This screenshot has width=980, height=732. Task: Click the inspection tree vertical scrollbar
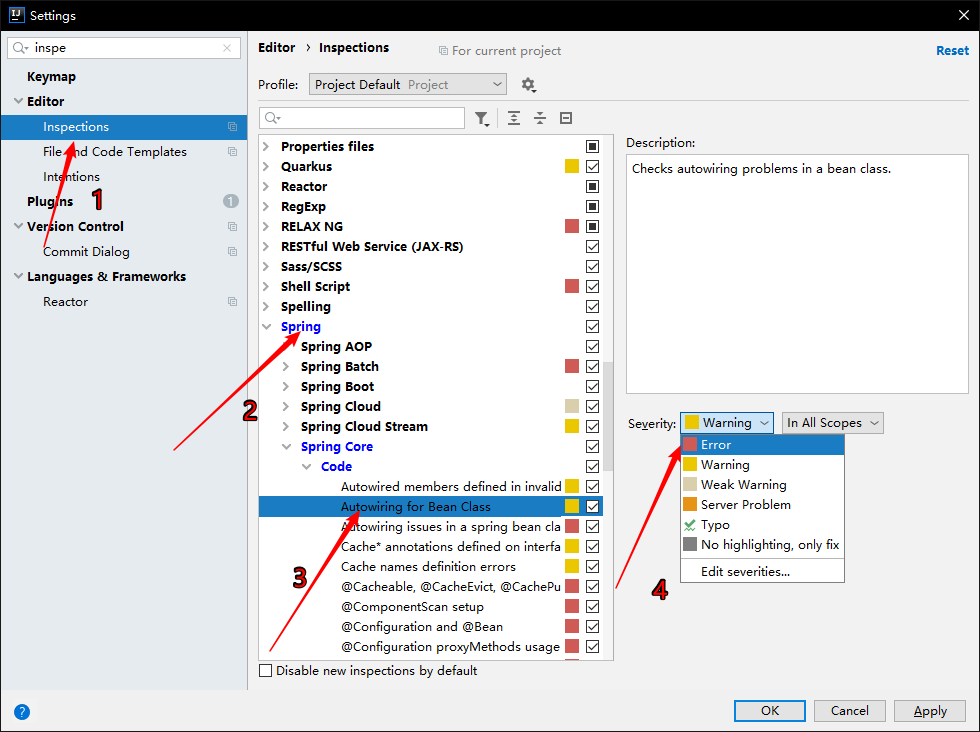click(608, 416)
